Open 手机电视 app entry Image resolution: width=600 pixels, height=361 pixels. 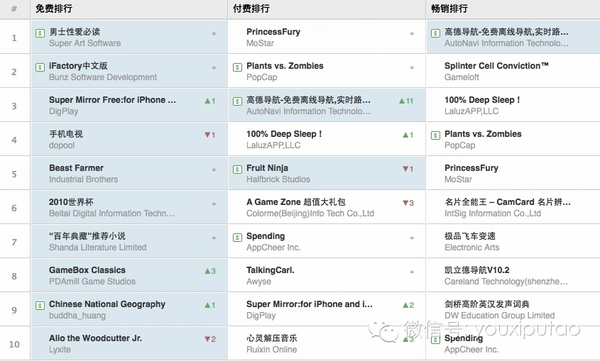click(66, 134)
